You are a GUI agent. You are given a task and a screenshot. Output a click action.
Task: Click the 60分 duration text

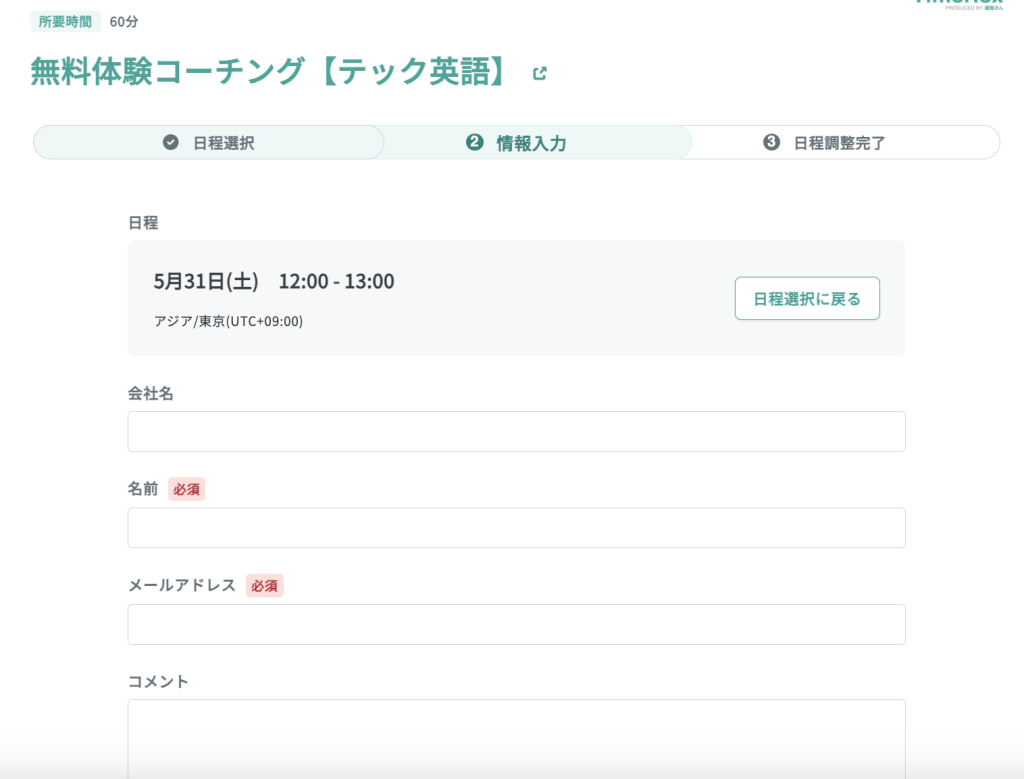124,21
